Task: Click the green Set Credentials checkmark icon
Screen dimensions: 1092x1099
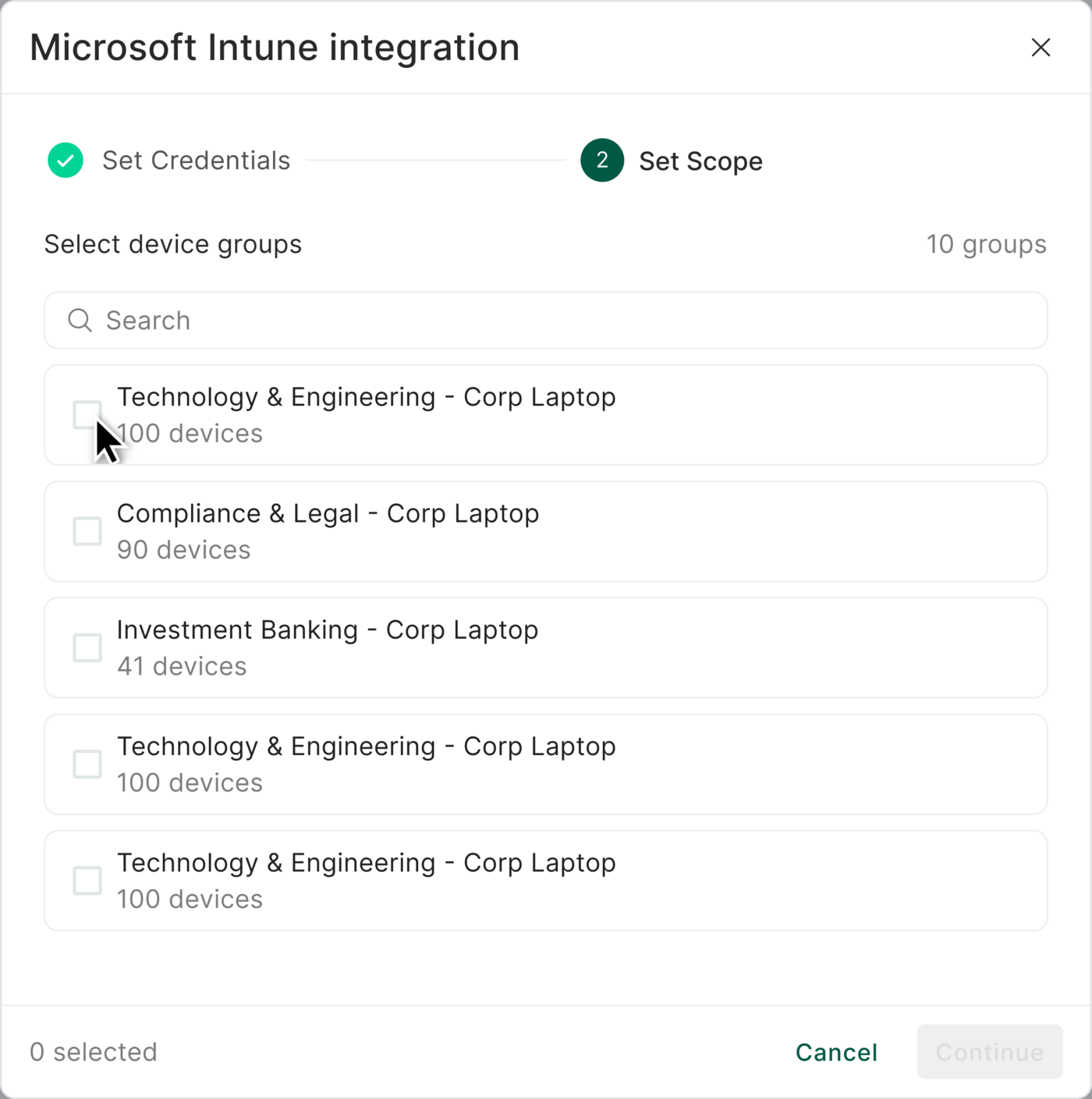Action: tap(66, 161)
